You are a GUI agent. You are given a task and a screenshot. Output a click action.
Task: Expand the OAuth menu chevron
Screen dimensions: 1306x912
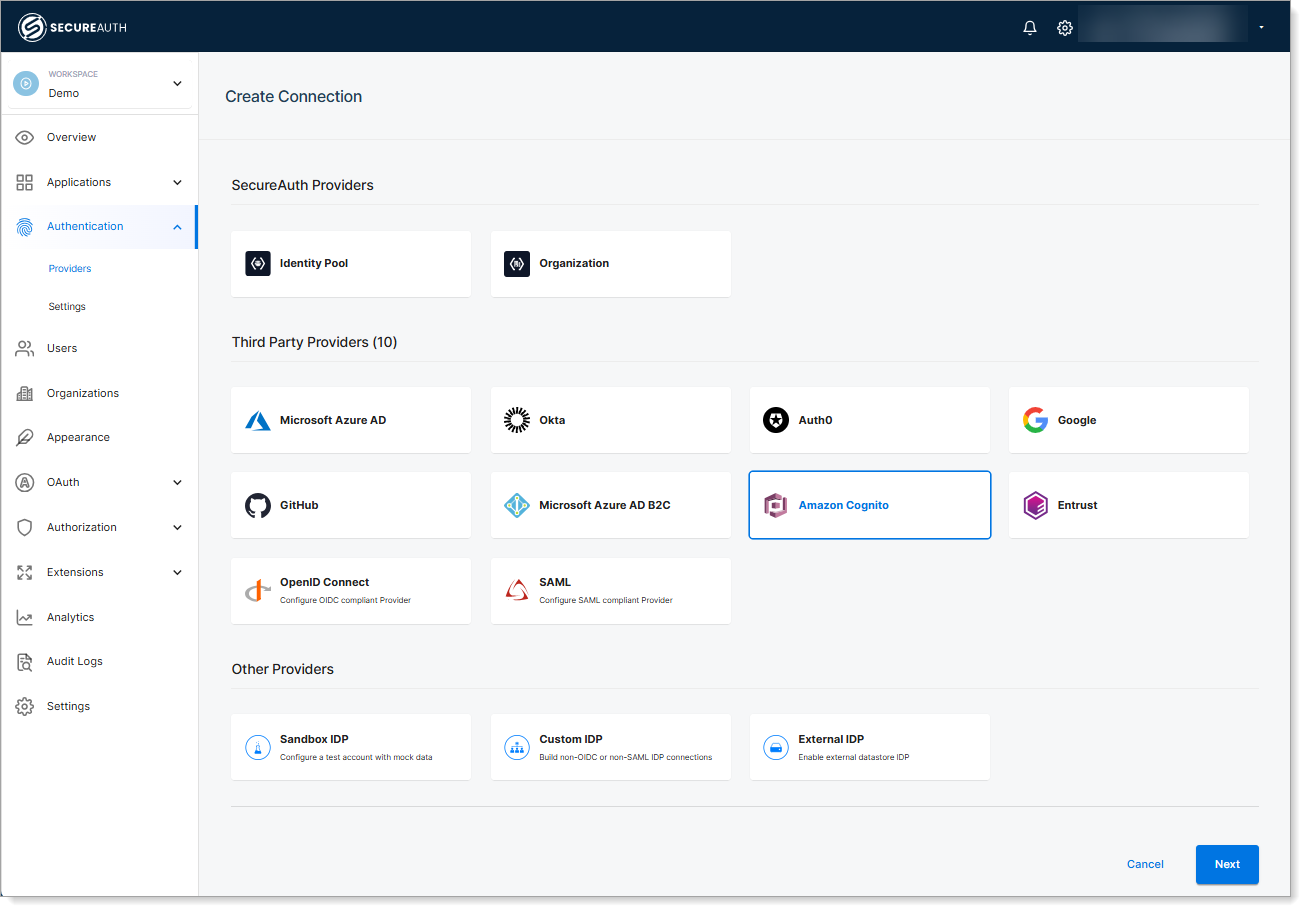(x=177, y=482)
